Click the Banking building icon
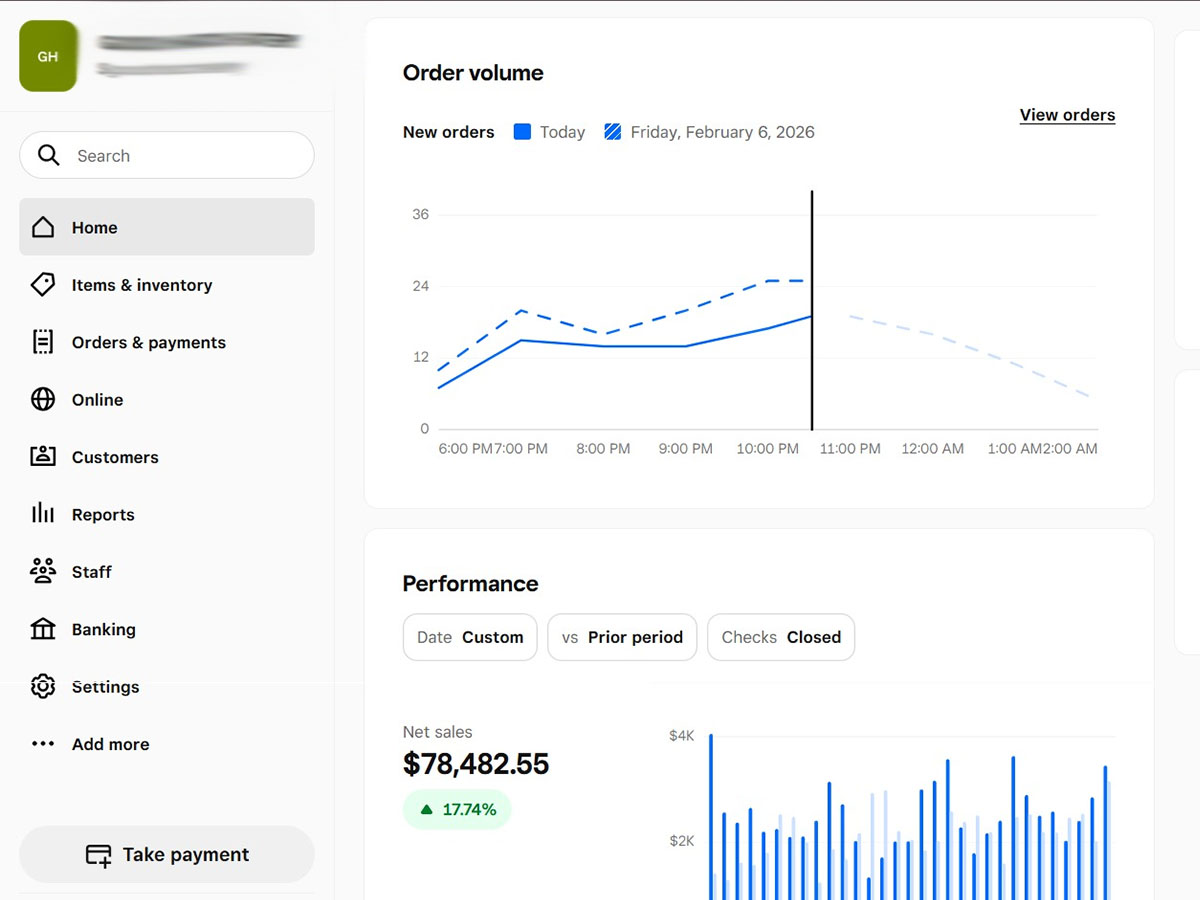The image size is (1200, 900). pos(43,629)
